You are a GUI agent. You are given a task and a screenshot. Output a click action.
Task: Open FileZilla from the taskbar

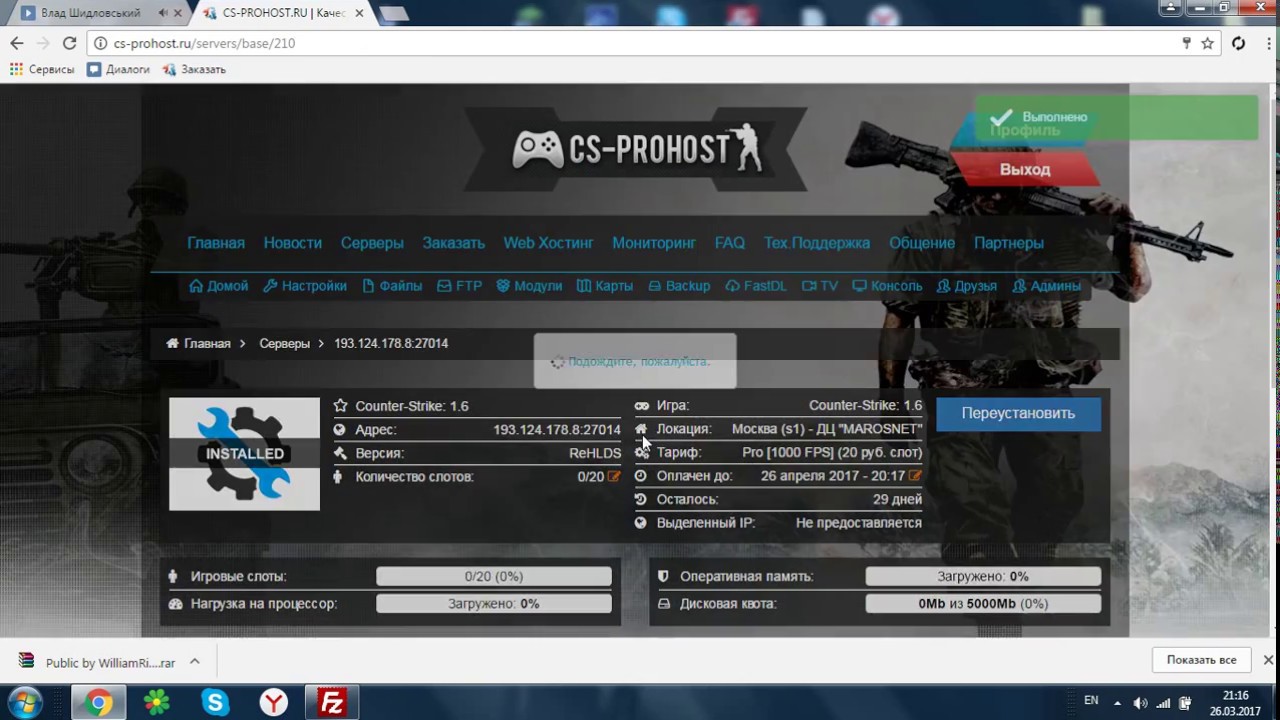click(331, 703)
